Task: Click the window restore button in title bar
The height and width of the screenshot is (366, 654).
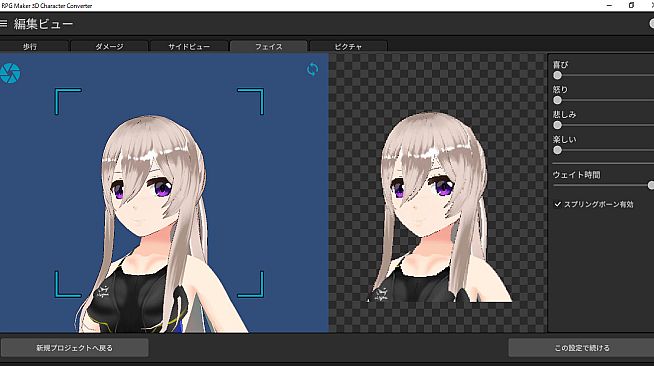Action: tap(631, 5)
